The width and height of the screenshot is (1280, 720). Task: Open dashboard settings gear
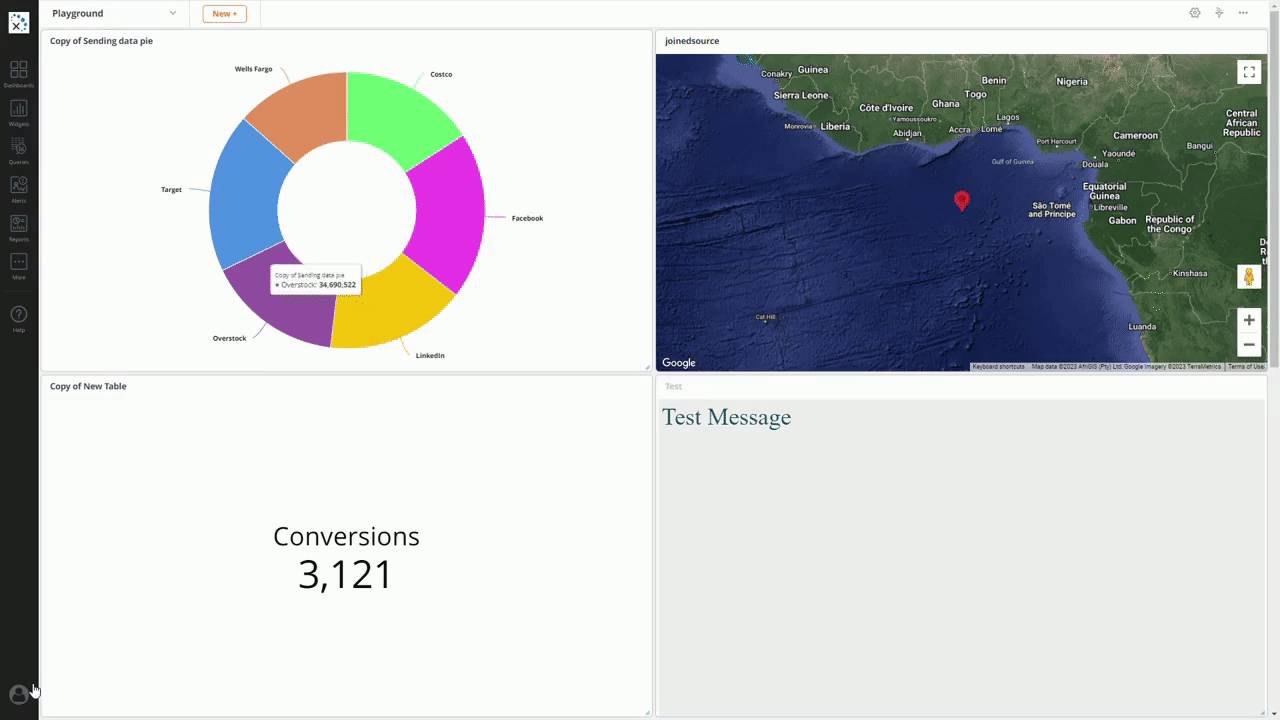click(x=1194, y=13)
